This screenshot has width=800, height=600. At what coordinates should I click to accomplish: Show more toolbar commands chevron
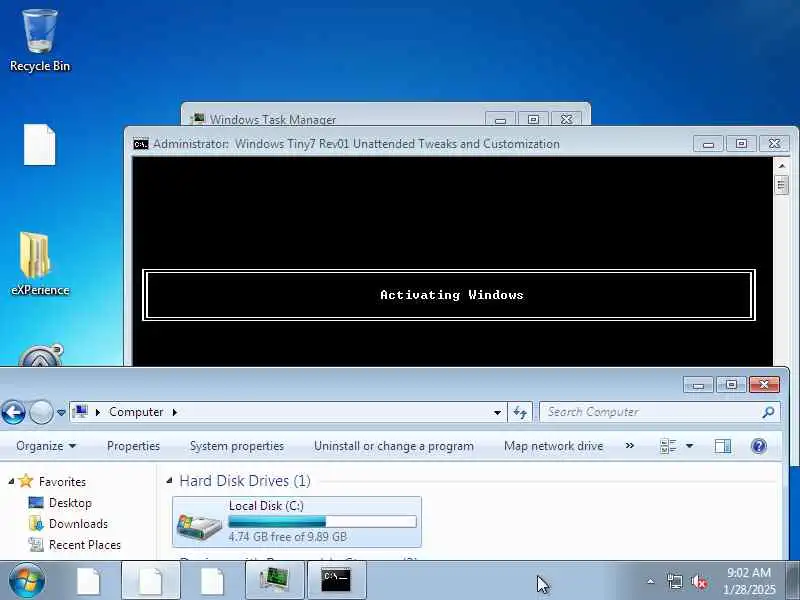630,446
